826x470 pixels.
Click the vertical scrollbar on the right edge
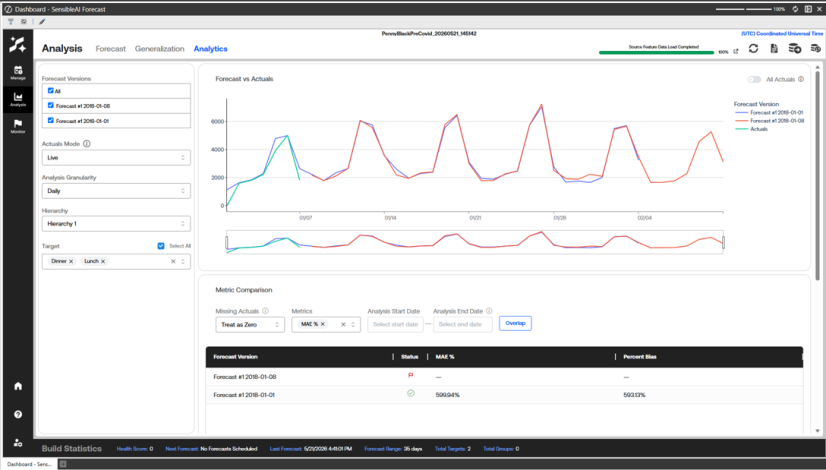click(x=818, y=174)
